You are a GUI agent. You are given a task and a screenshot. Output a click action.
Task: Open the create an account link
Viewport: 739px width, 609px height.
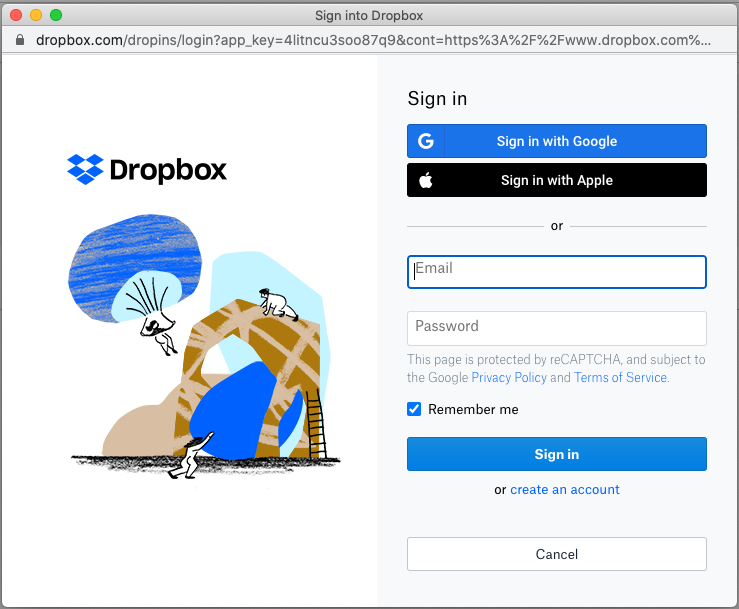click(565, 490)
